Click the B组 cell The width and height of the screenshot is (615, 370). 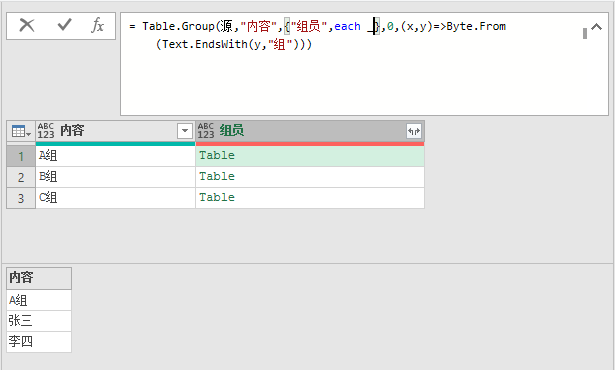point(115,177)
